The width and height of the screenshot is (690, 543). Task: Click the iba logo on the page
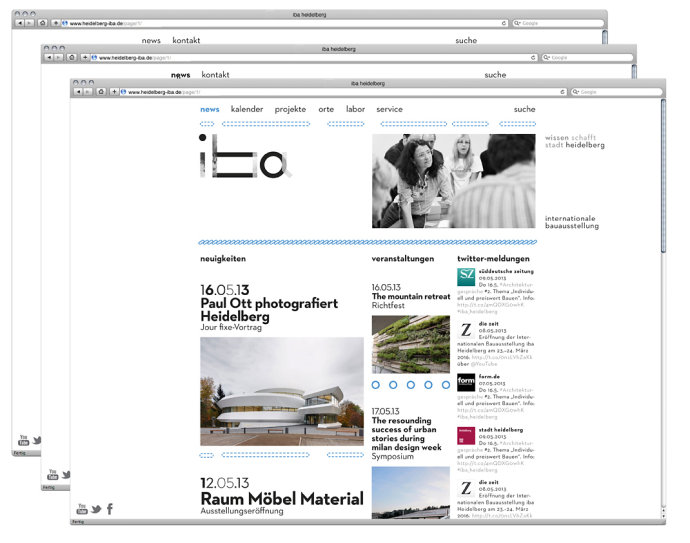[244, 156]
